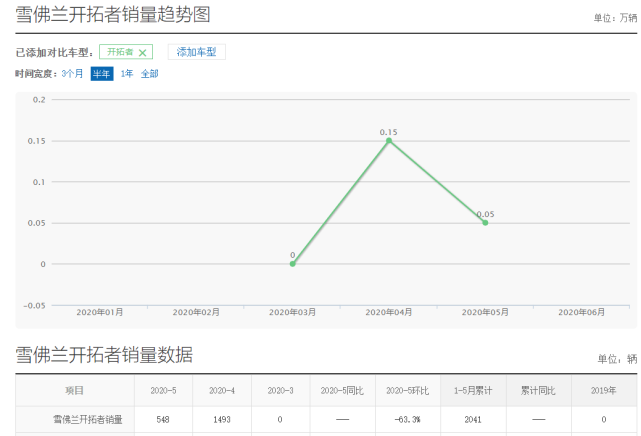Screen dimensions: 641x436
Task: Click the 添加车型 button
Action: [197, 52]
